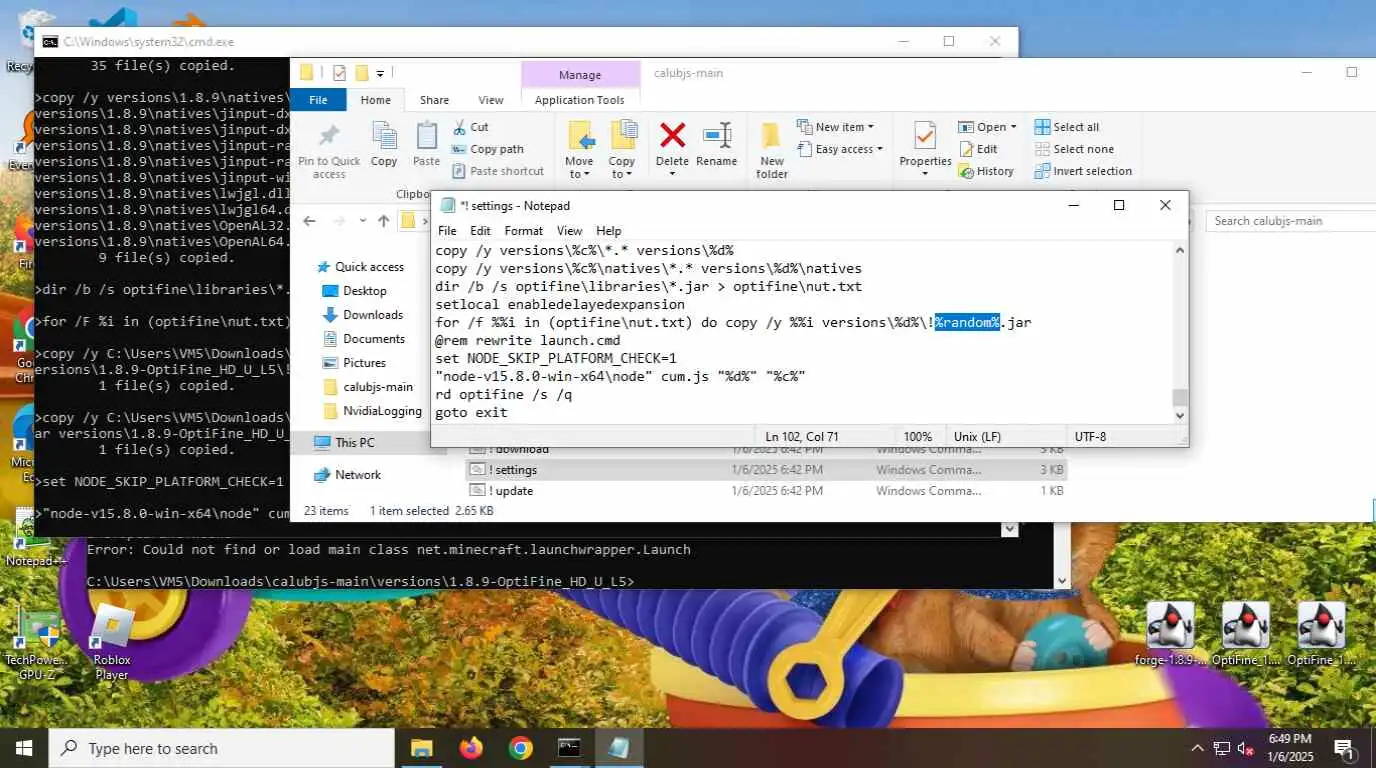This screenshot has width=1376, height=768.
Task: Click the Search calubjs-main field
Action: (x=1290, y=221)
